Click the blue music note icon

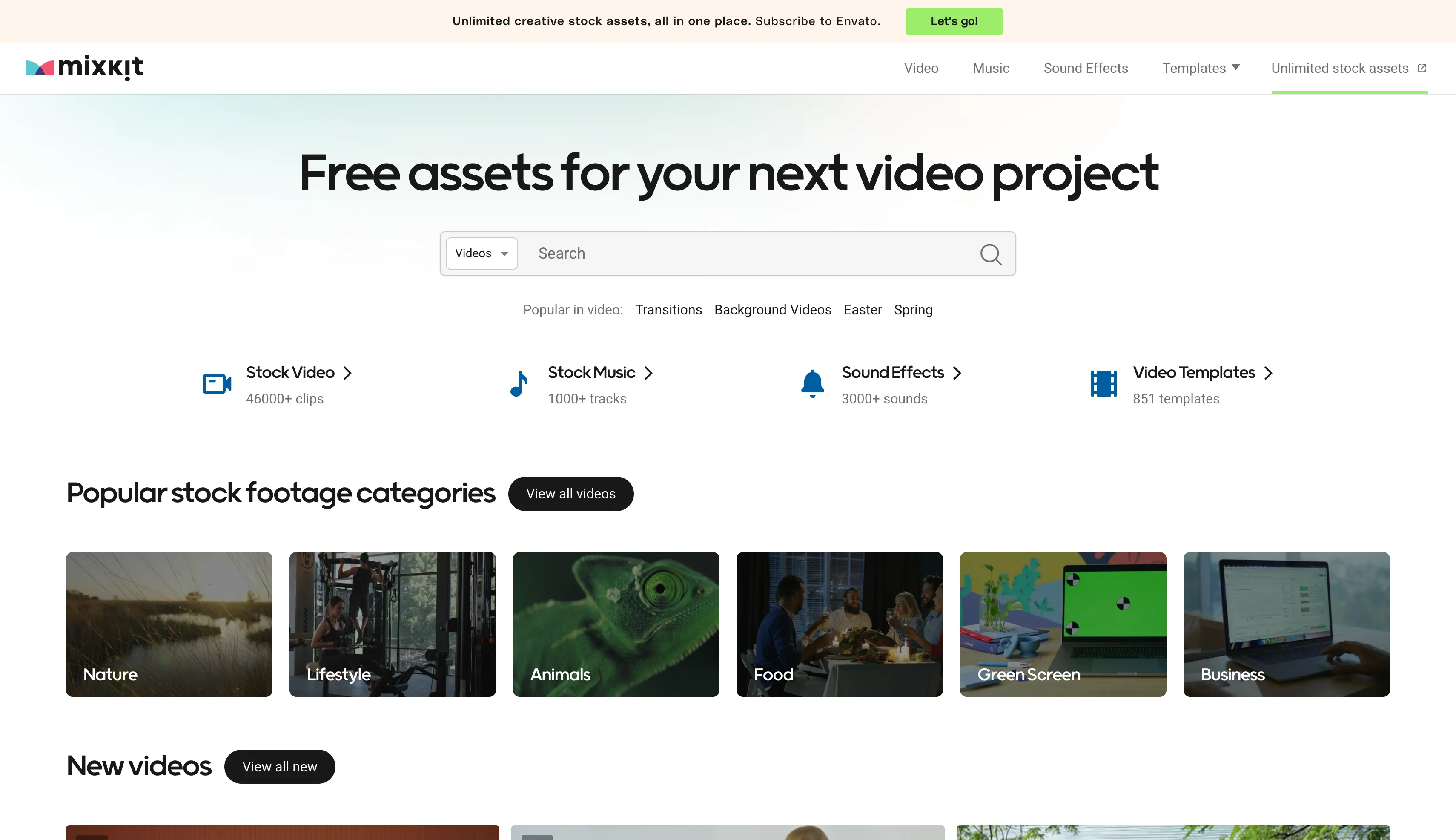[519, 384]
